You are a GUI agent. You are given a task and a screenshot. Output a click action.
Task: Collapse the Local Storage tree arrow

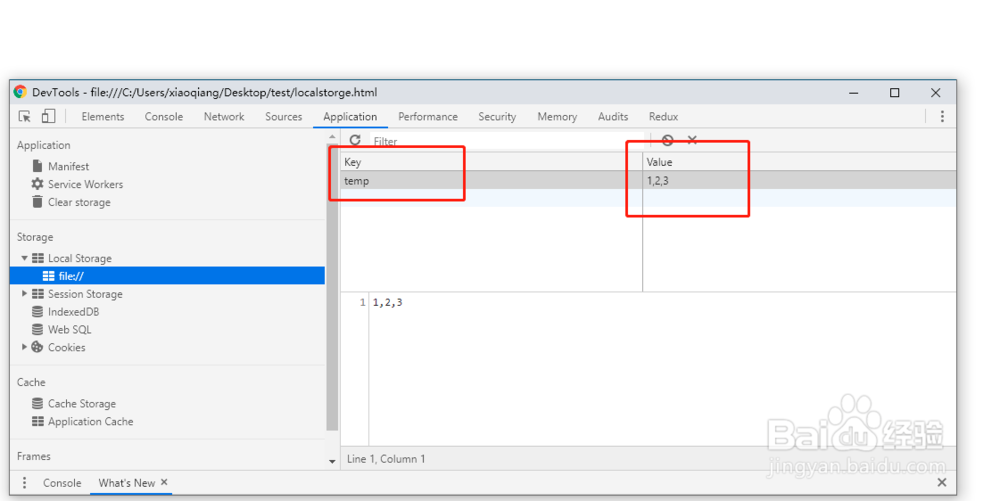click(24, 258)
